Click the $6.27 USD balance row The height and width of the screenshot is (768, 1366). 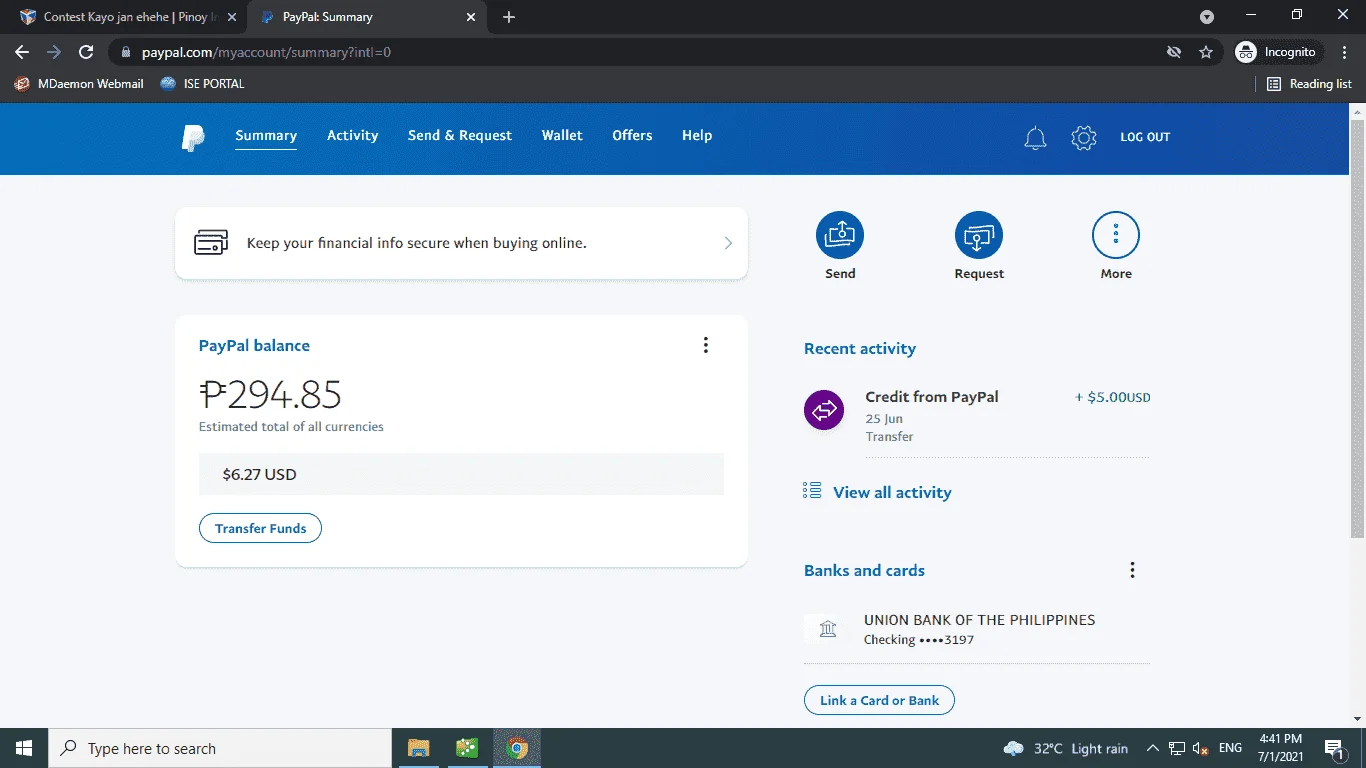click(461, 474)
